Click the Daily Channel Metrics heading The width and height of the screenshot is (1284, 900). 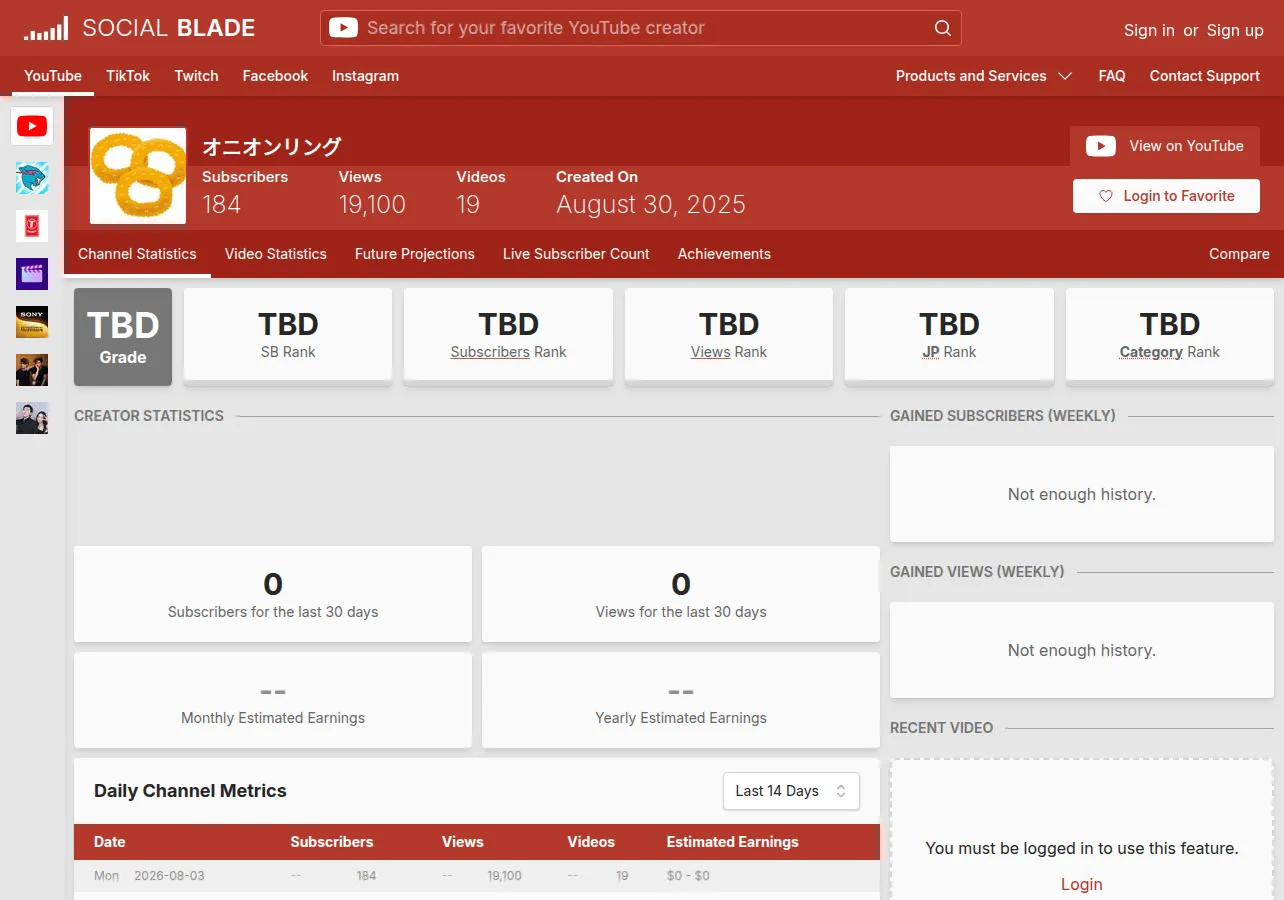(x=190, y=791)
